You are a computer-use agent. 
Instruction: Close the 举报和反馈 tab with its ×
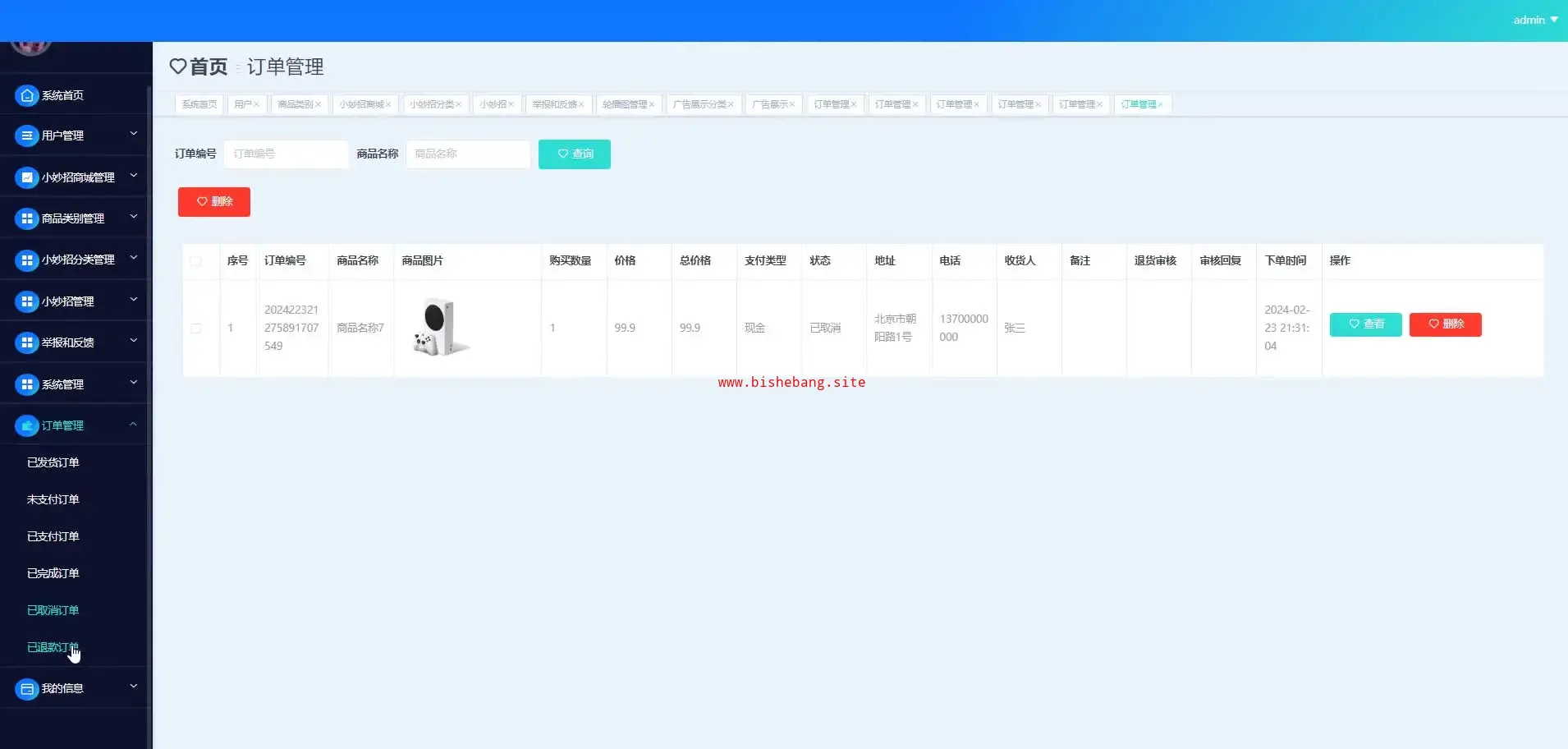click(x=581, y=104)
